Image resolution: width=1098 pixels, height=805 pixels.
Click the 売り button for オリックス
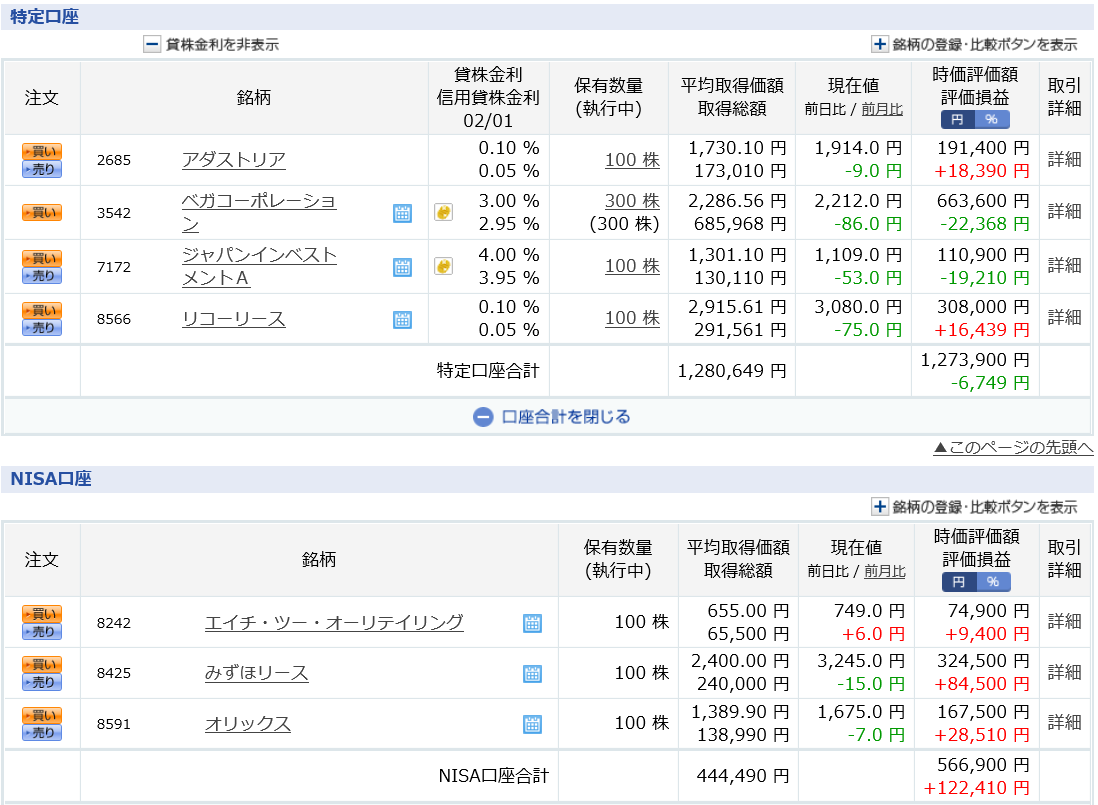[42, 733]
